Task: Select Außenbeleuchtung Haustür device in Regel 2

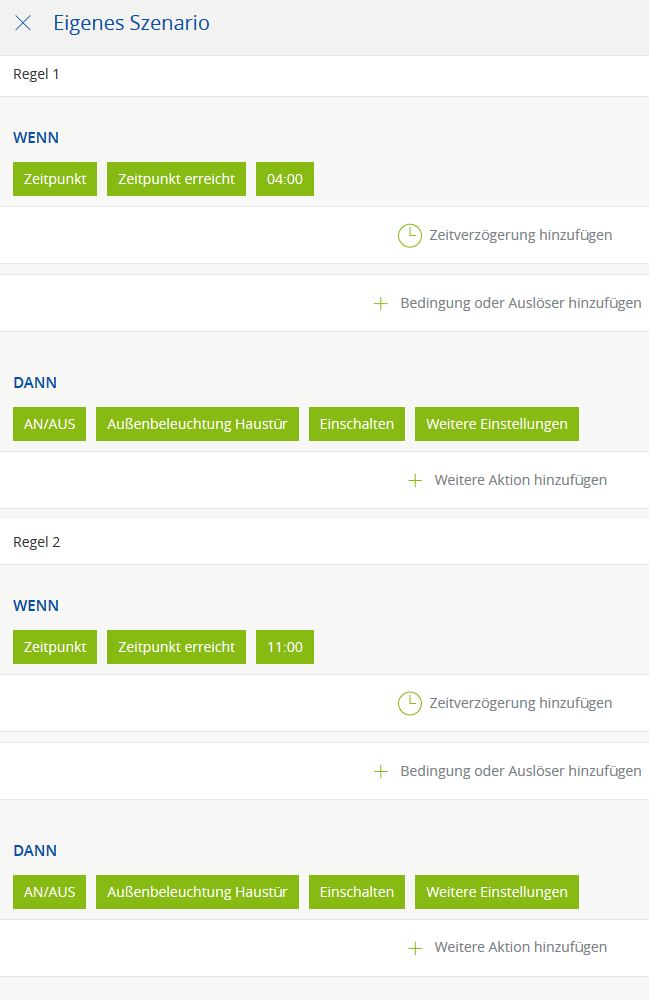Action: (197, 892)
